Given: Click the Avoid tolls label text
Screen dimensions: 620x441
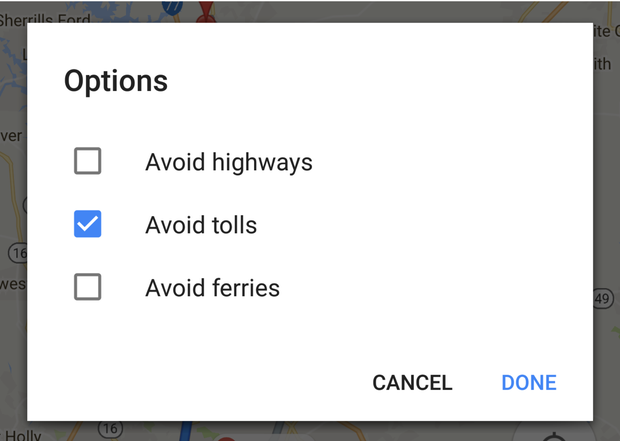Looking at the screenshot, I should tap(201, 226).
